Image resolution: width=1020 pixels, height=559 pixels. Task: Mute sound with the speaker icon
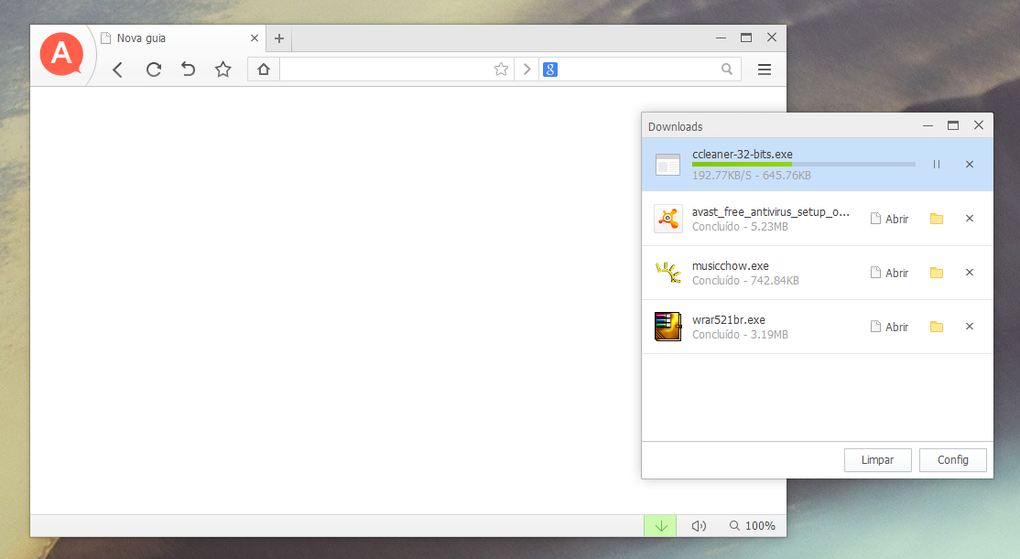coord(699,526)
